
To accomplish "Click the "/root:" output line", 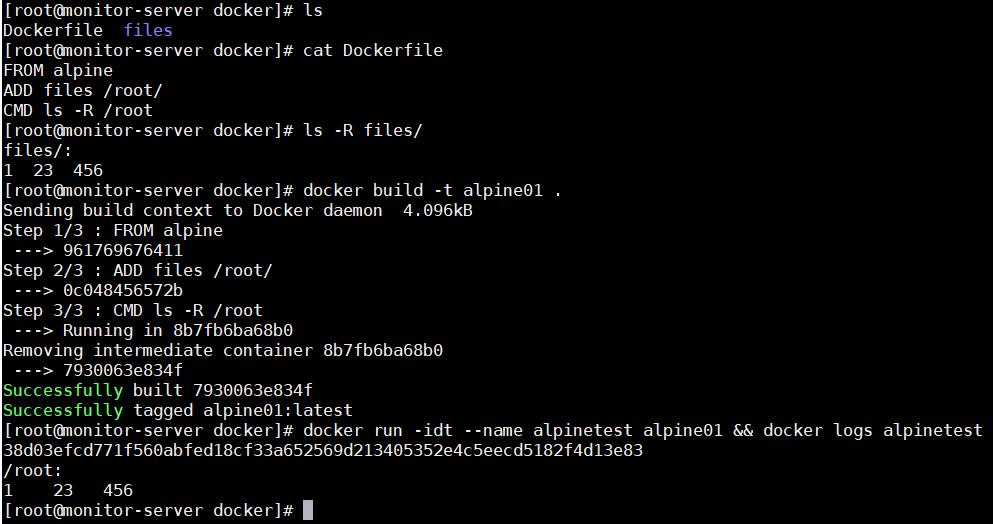I will click(x=33, y=470).
